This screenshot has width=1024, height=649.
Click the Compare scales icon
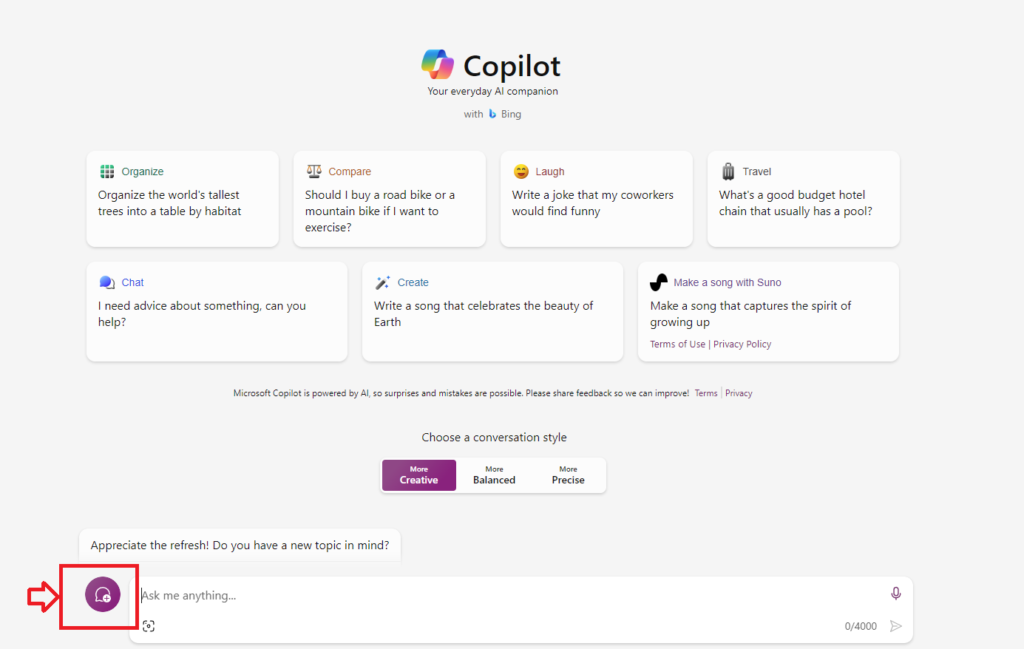pos(314,172)
